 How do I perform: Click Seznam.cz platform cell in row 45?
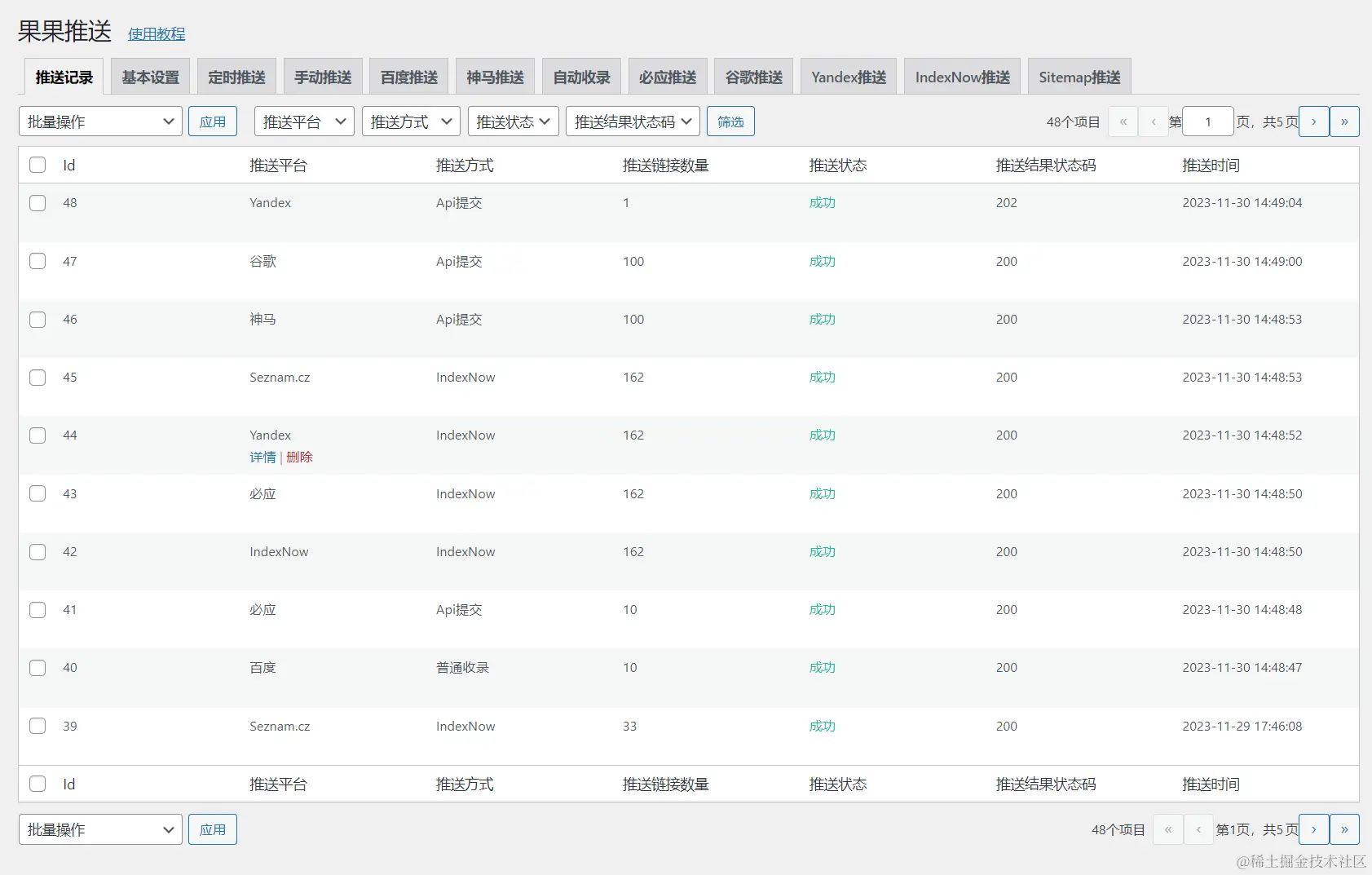point(280,377)
